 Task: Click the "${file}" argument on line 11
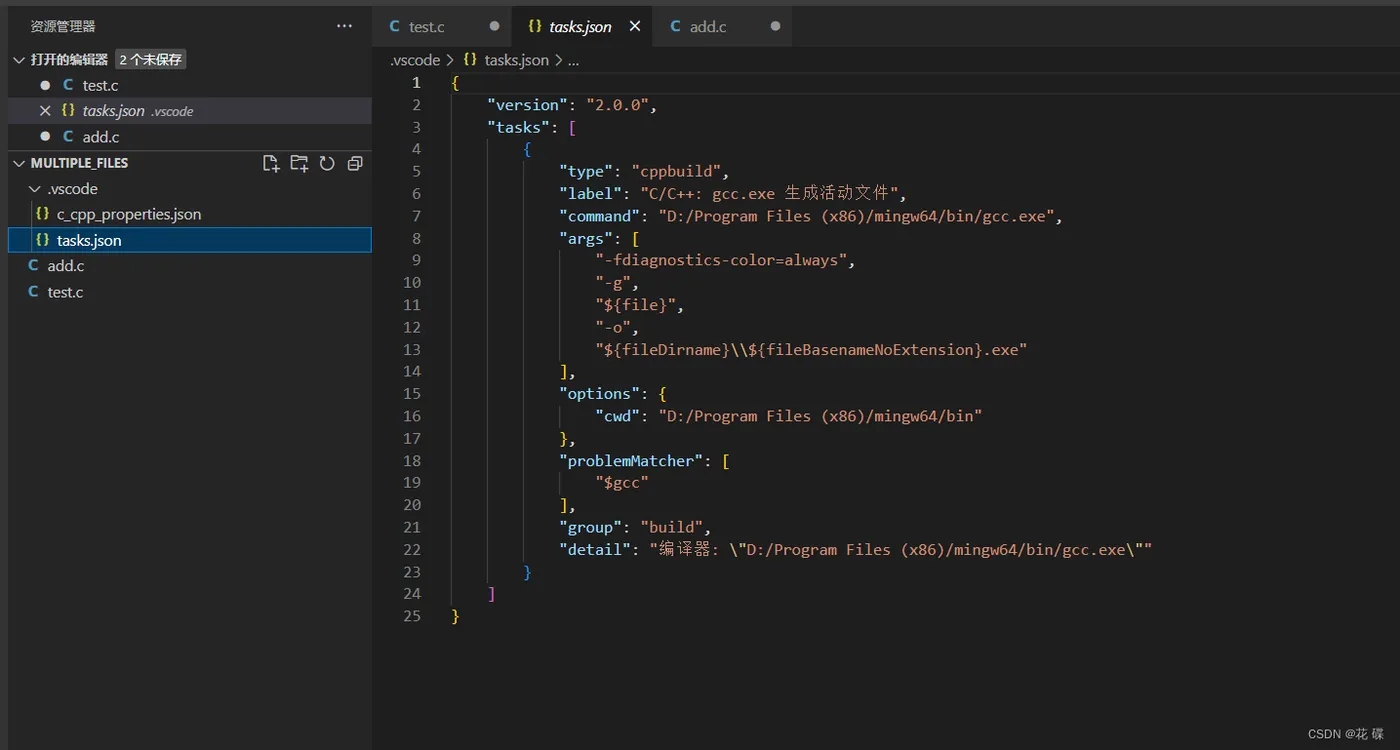(635, 305)
